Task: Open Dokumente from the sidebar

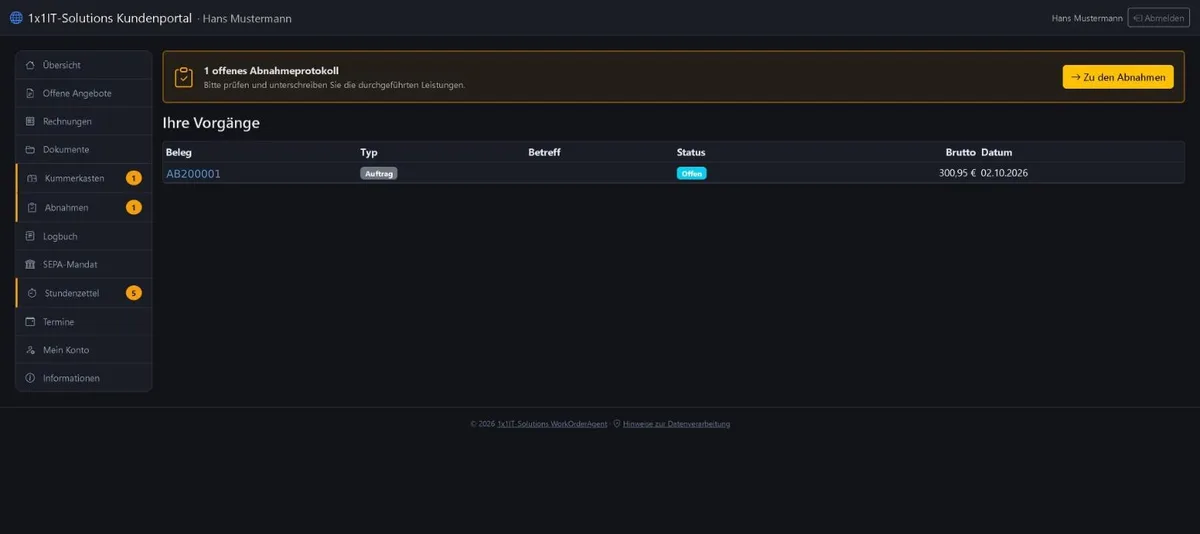Action: pyautogui.click(x=84, y=149)
